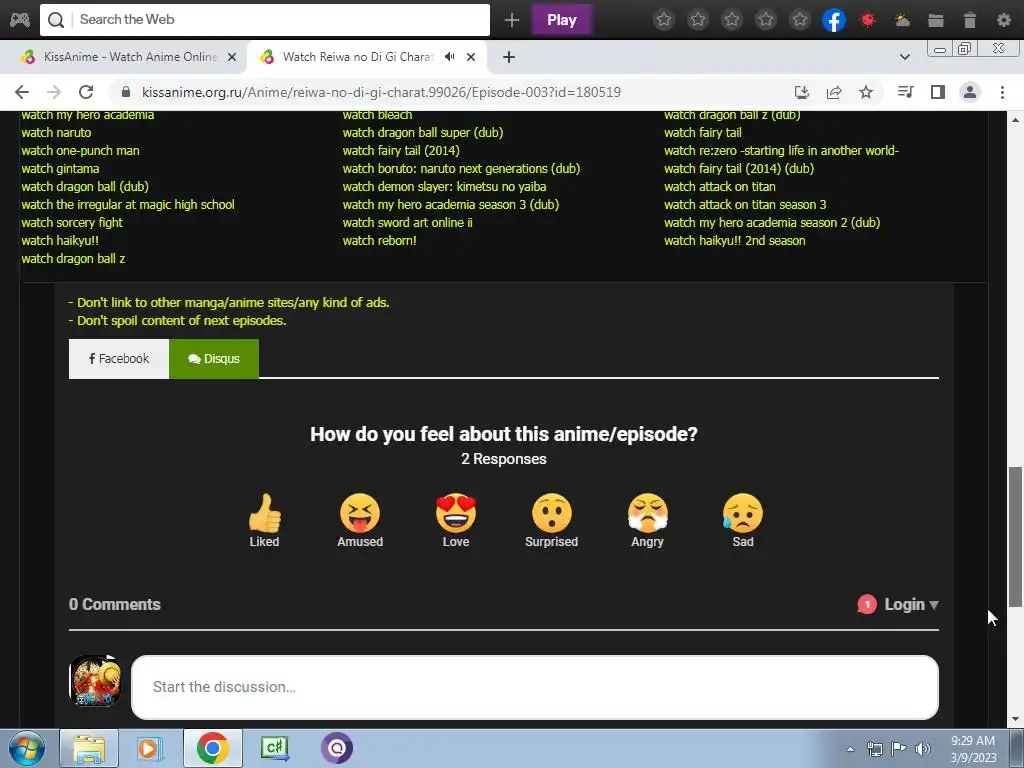
Task: Click the gamepad icon in top bar
Action: coord(20,20)
